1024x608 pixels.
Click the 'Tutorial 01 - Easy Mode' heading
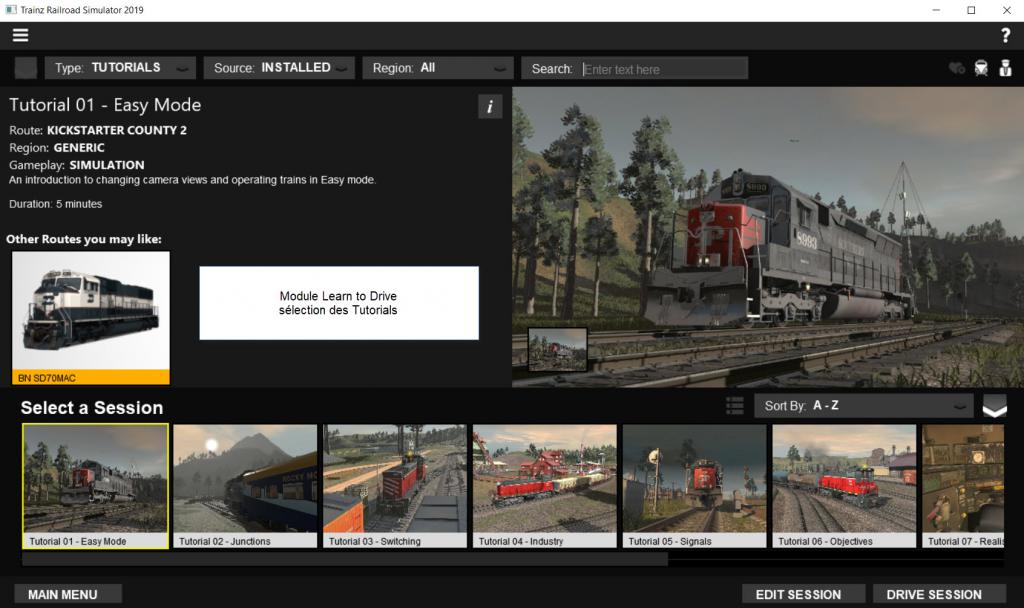coord(105,105)
